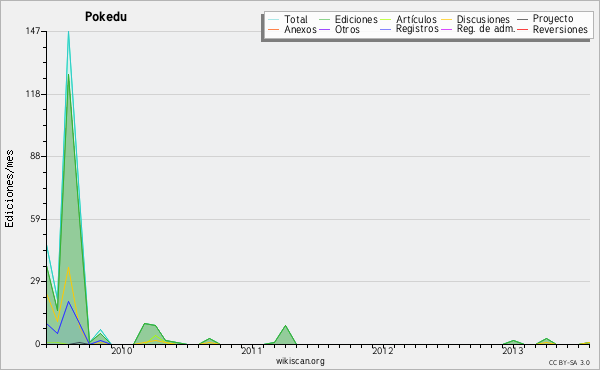The width and height of the screenshot is (600, 370).
Task: Click the 2010 x-axis year label
Action: point(122,351)
